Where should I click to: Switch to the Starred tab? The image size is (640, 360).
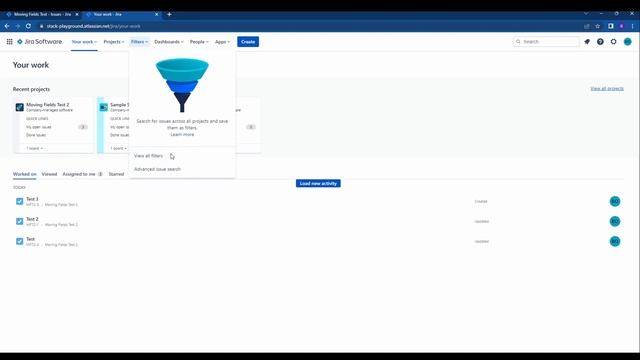coord(116,174)
